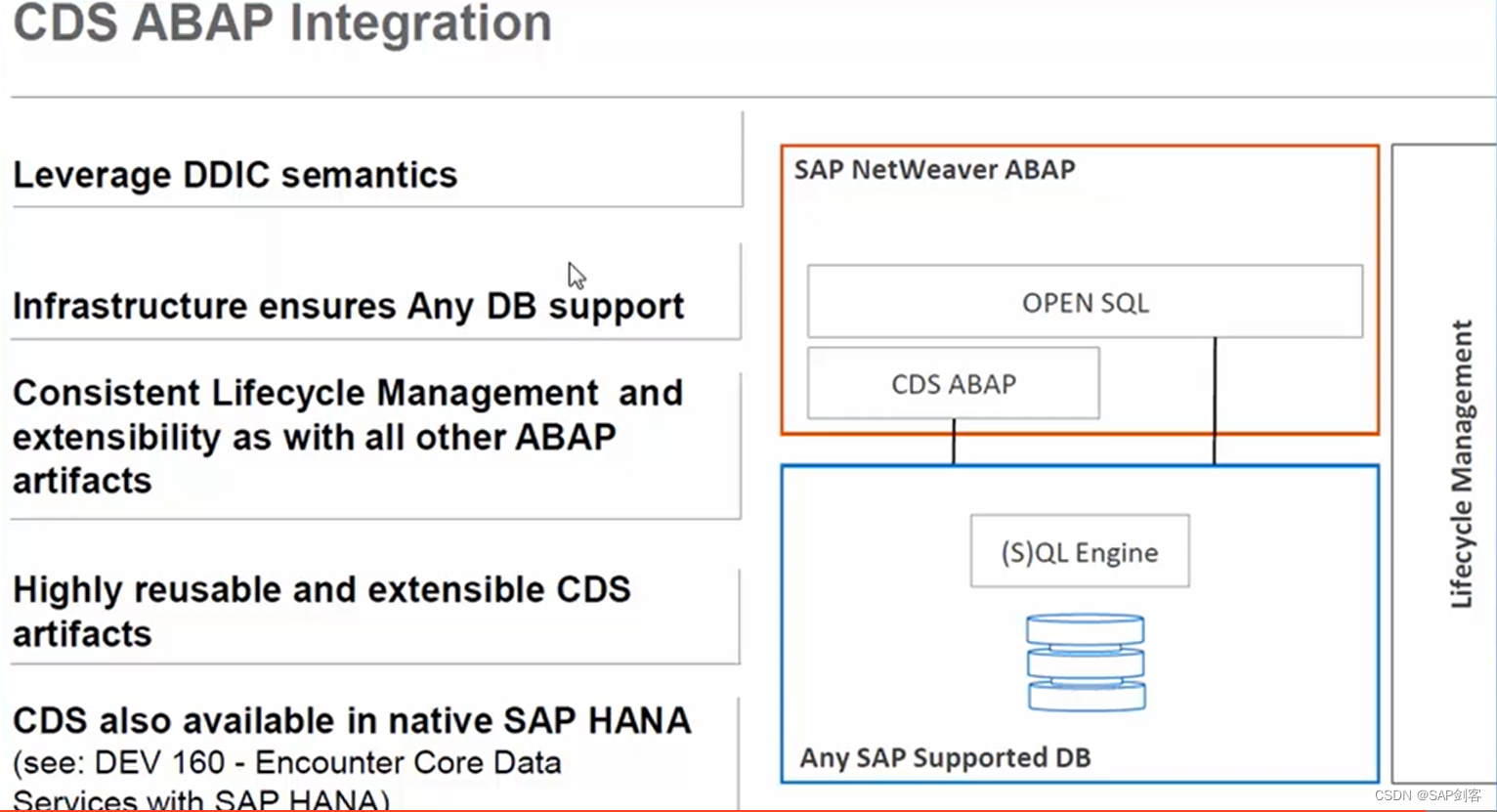Screen dimensions: 1497x812
Task: Click the connector line below OPEN SQL
Action: point(1215,401)
